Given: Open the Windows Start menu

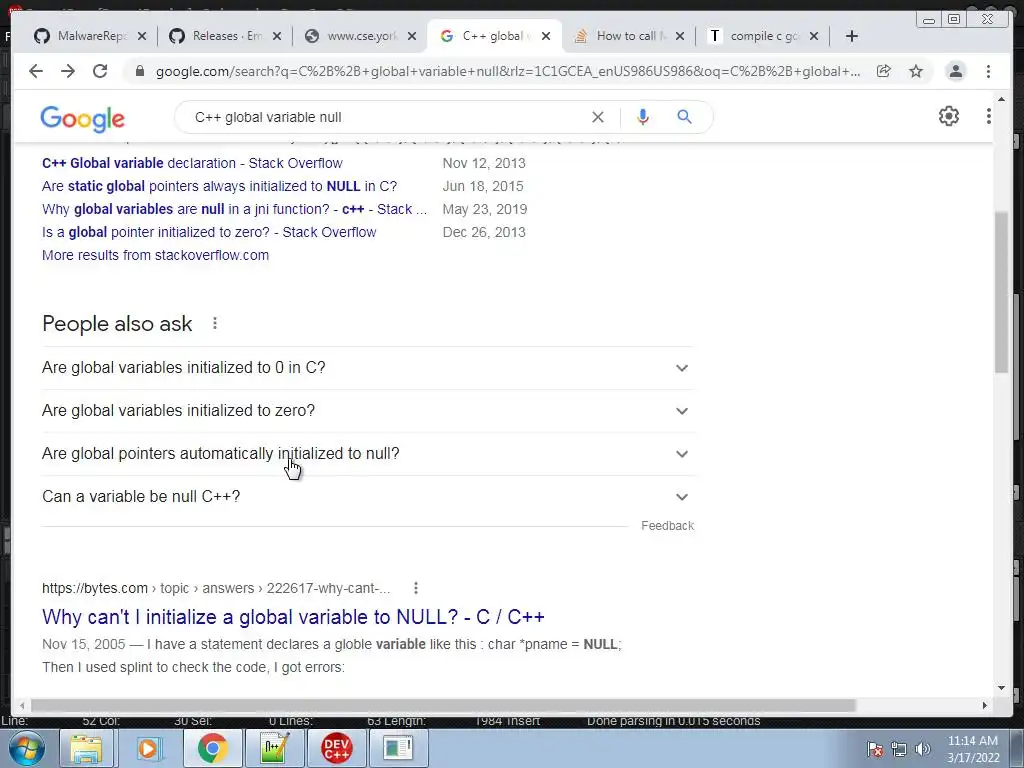Looking at the screenshot, I should point(27,748).
